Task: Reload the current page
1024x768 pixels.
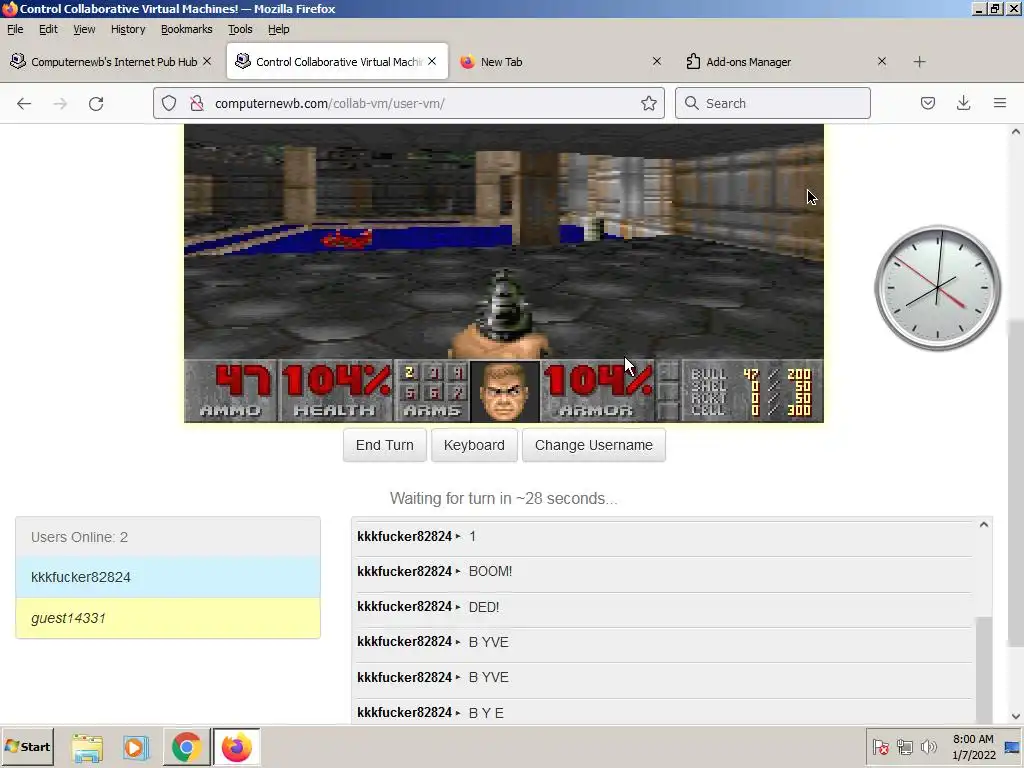Action: click(x=96, y=103)
